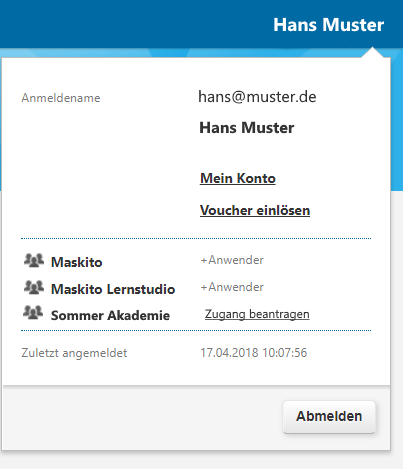Click the group icon beside Maskito
Viewport: 403px width, 469px height.
coord(34,261)
